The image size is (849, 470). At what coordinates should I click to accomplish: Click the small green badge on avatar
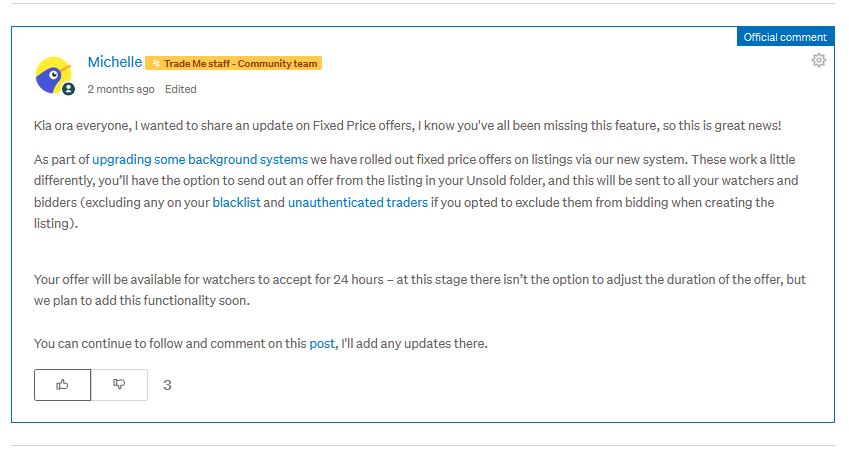[x=68, y=89]
